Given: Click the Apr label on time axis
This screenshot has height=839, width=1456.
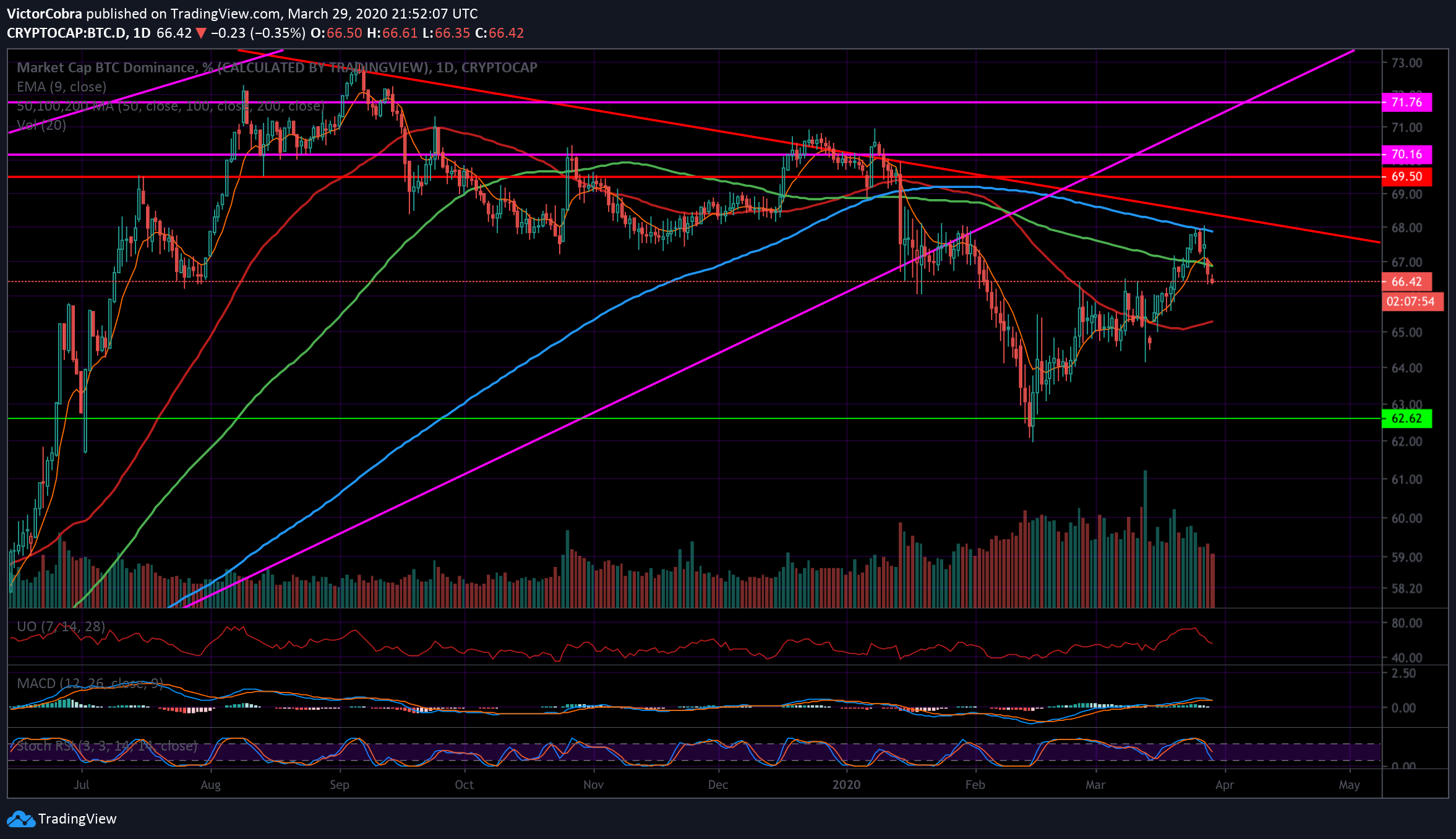Looking at the screenshot, I should (1224, 785).
